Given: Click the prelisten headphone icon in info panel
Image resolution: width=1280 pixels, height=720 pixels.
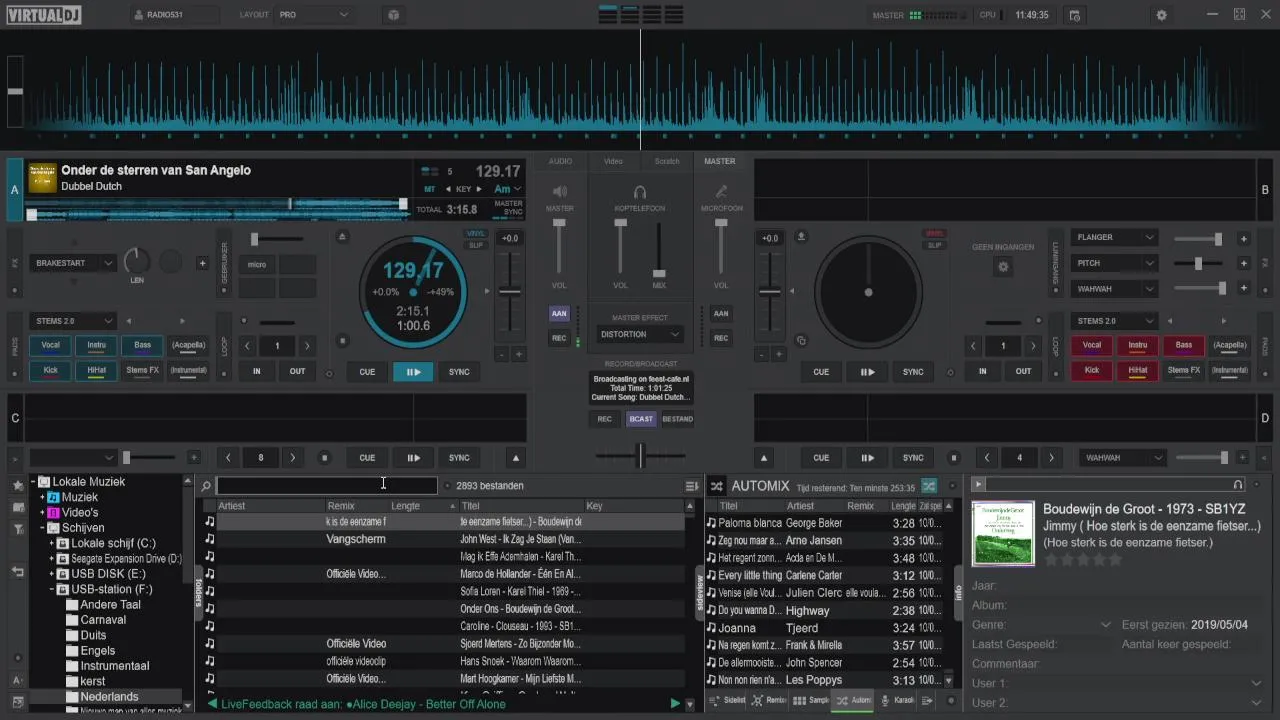Looking at the screenshot, I should pos(1238,485).
